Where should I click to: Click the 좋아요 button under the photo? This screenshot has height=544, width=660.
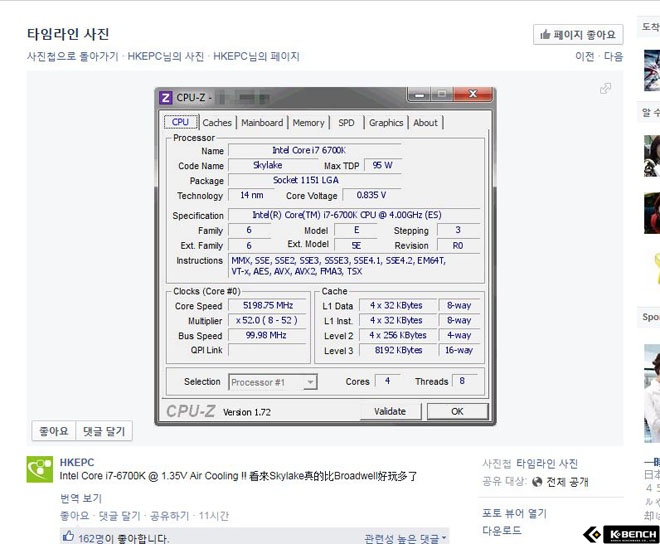53,431
